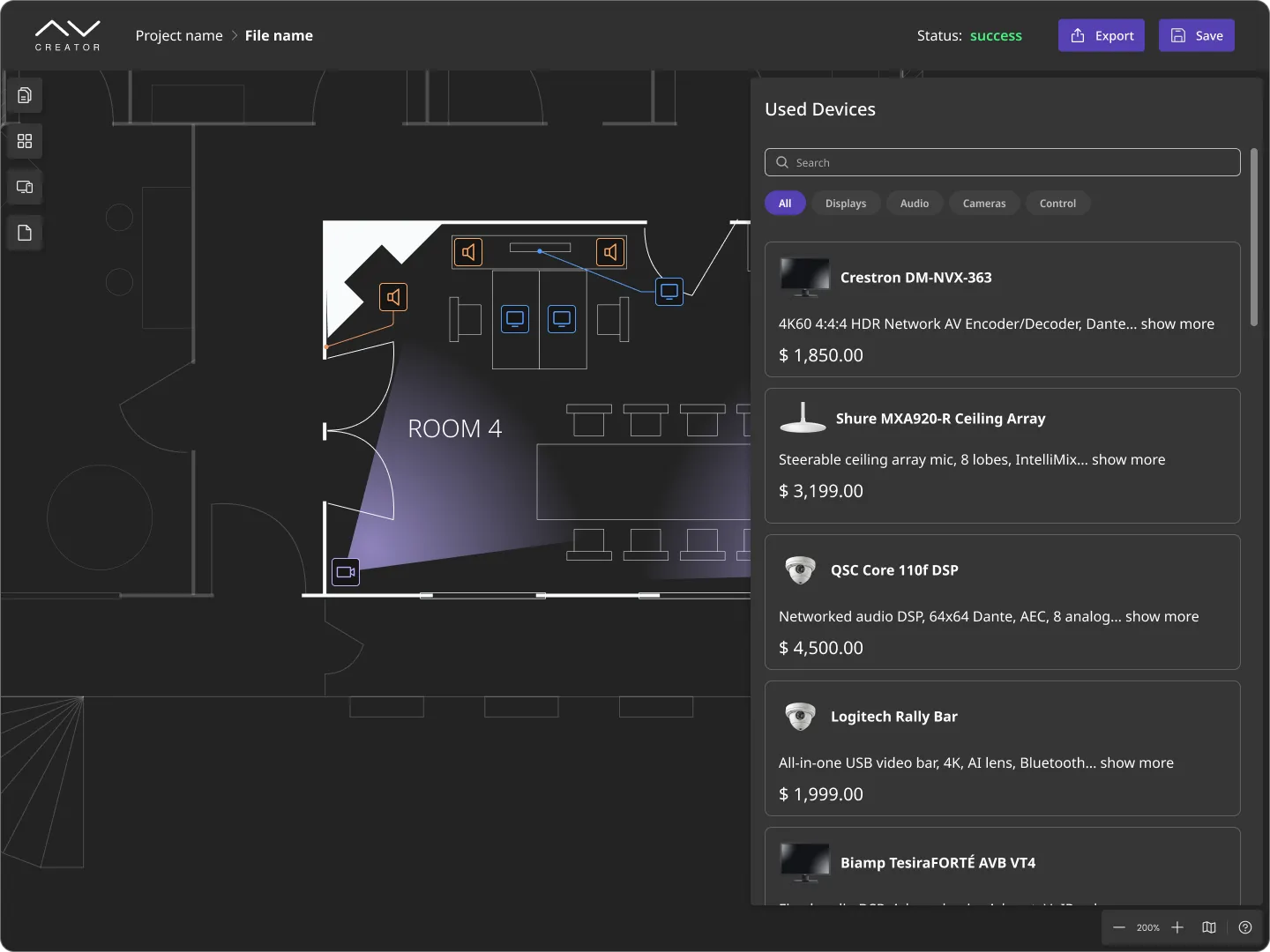Image resolution: width=1270 pixels, height=952 pixels.
Task: Click the Shure MXA920-R Ceiling Array thumbnail
Action: (803, 418)
